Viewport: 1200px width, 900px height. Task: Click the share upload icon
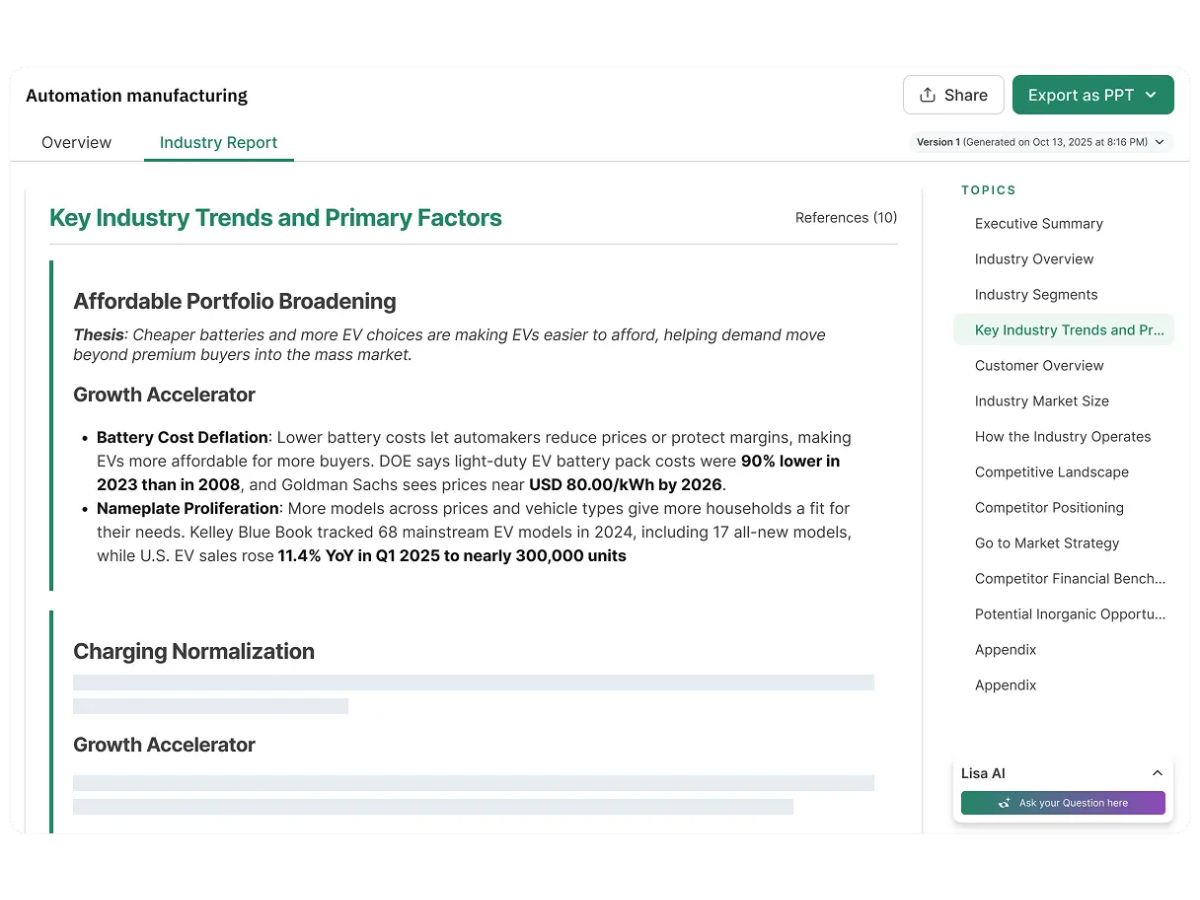(x=927, y=95)
